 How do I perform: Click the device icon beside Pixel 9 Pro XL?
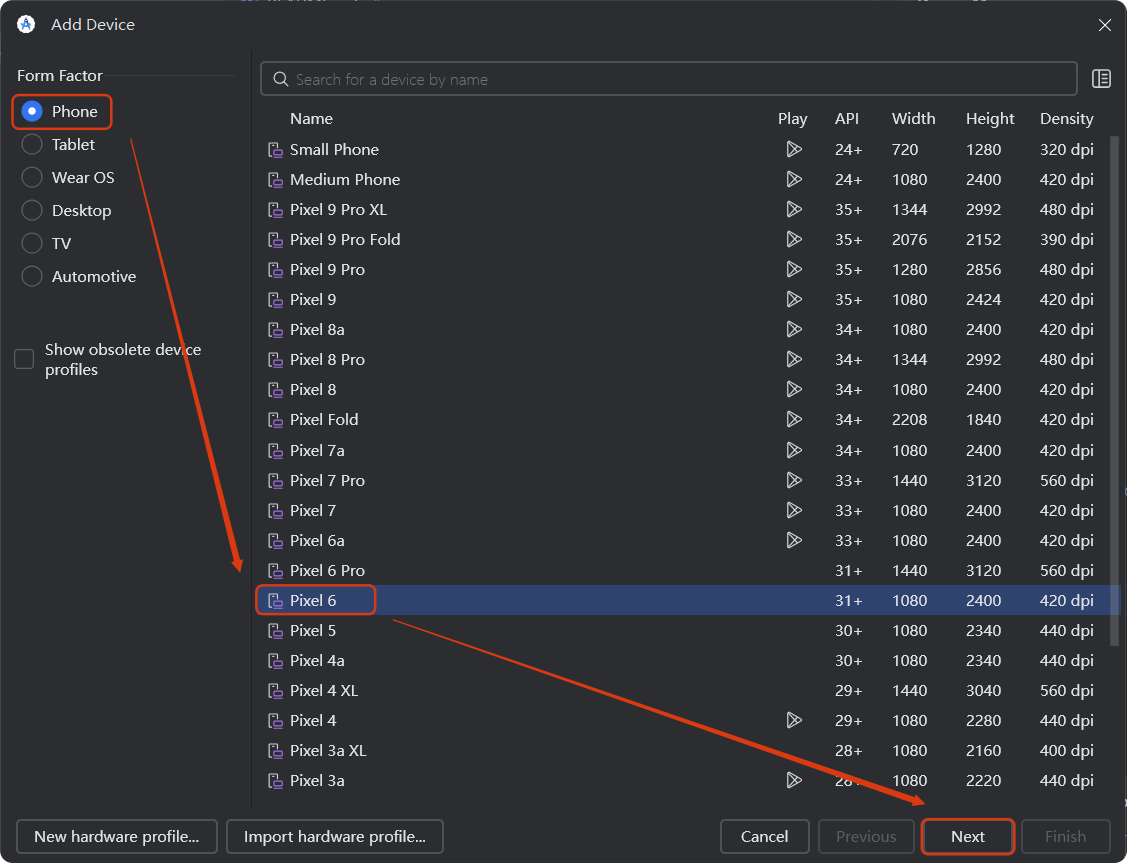pos(275,210)
